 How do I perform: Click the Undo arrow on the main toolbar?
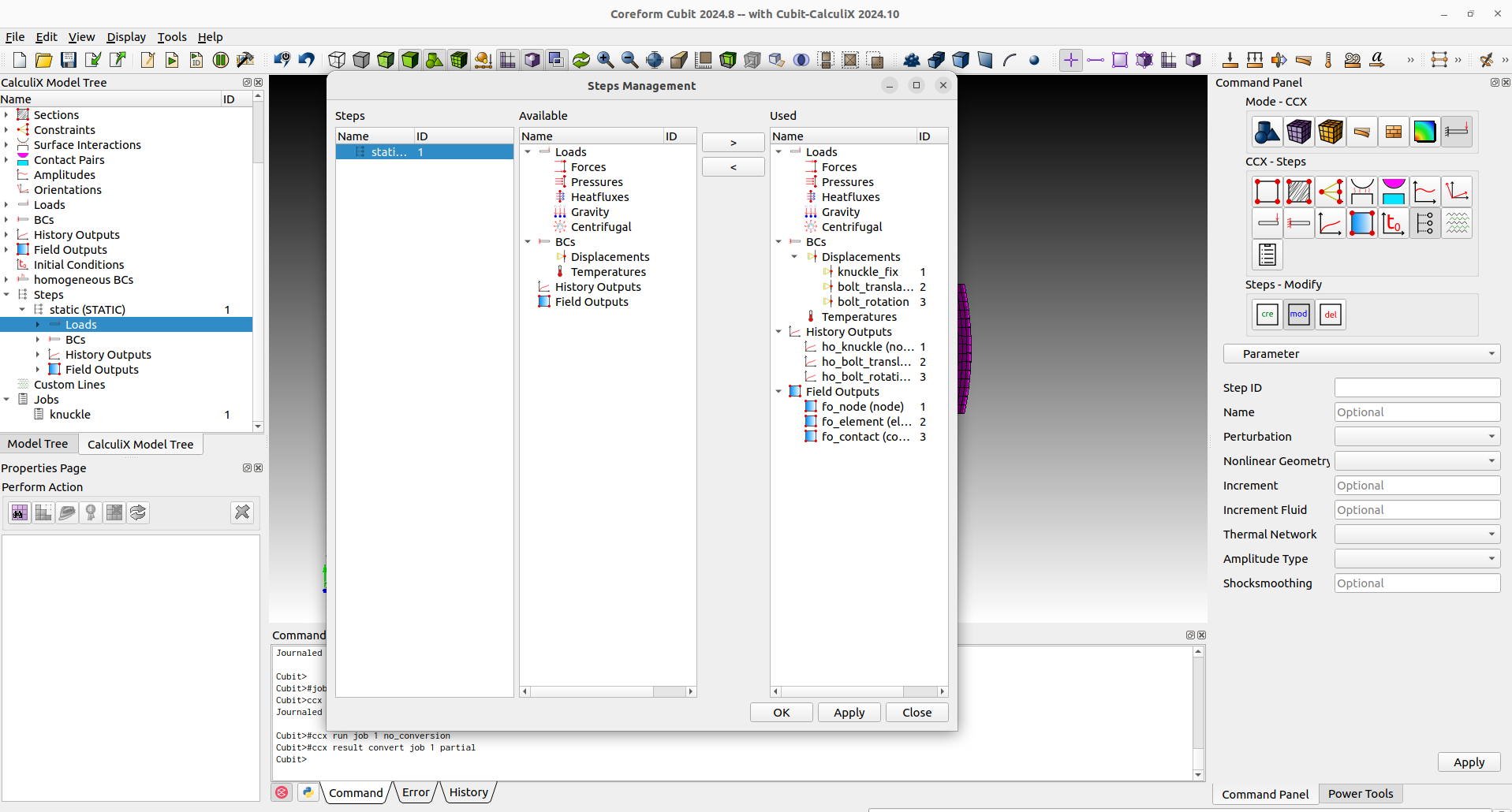(x=306, y=59)
